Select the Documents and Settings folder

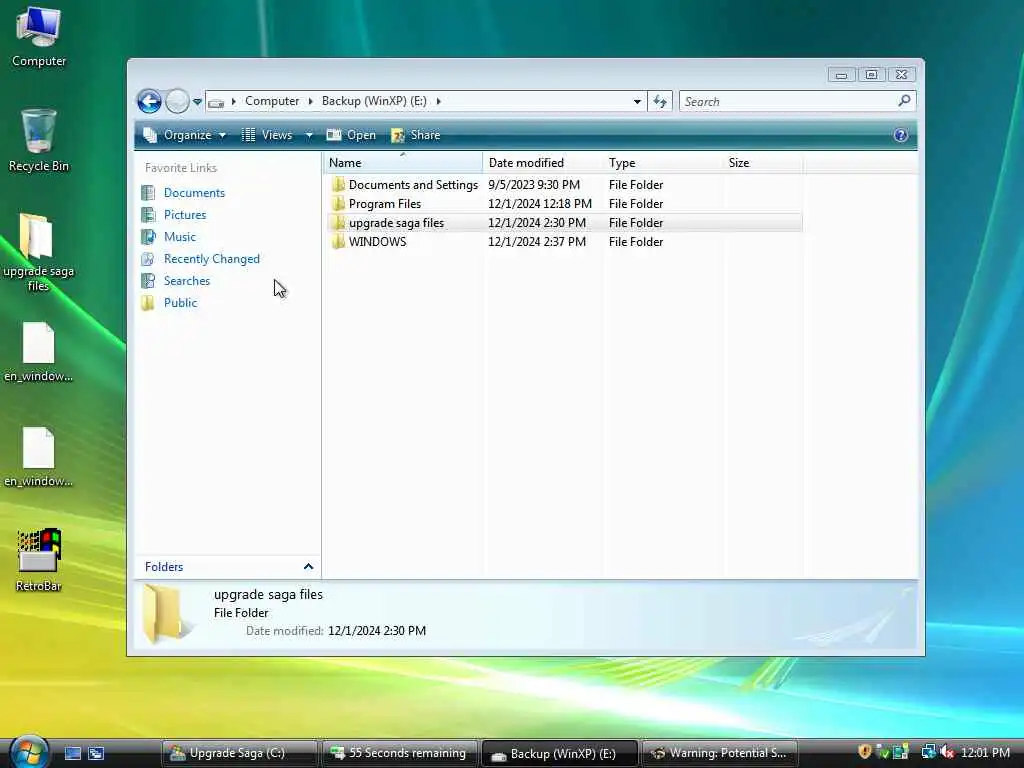pos(413,185)
